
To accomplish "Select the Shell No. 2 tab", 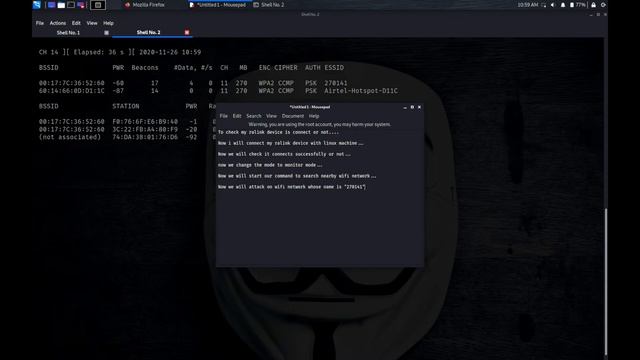I will coord(148,32).
